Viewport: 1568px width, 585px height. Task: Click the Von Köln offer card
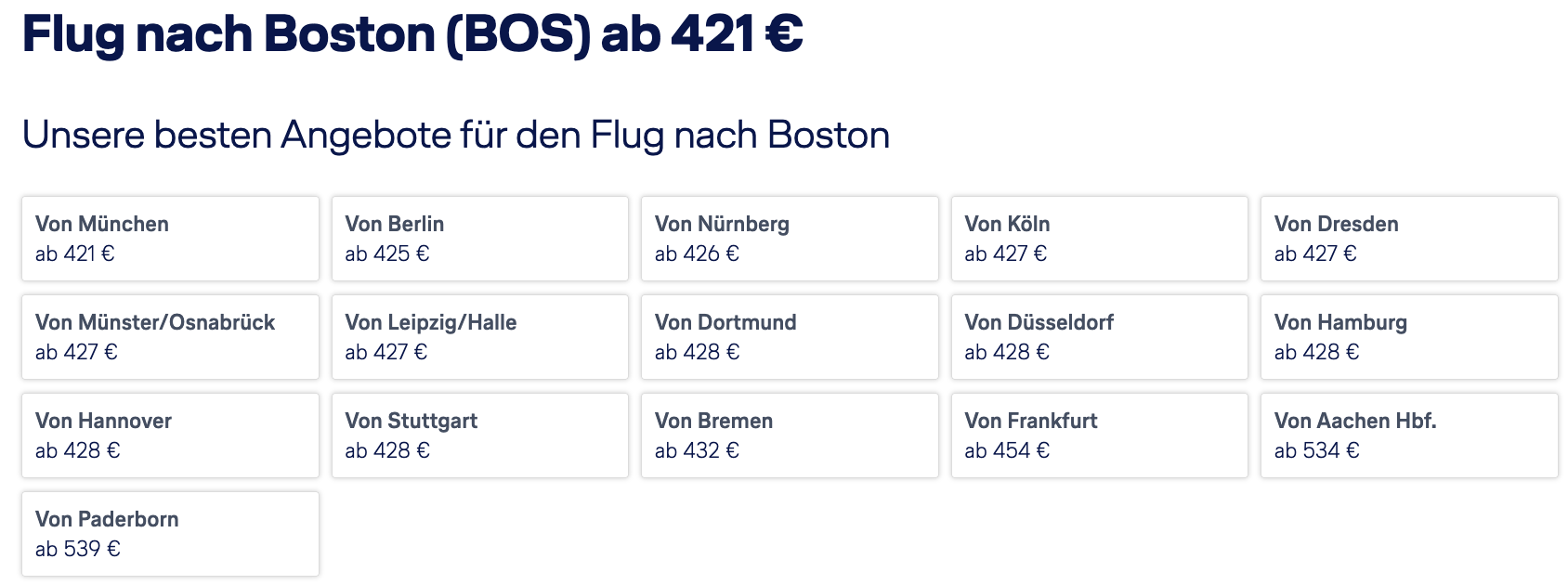1100,239
